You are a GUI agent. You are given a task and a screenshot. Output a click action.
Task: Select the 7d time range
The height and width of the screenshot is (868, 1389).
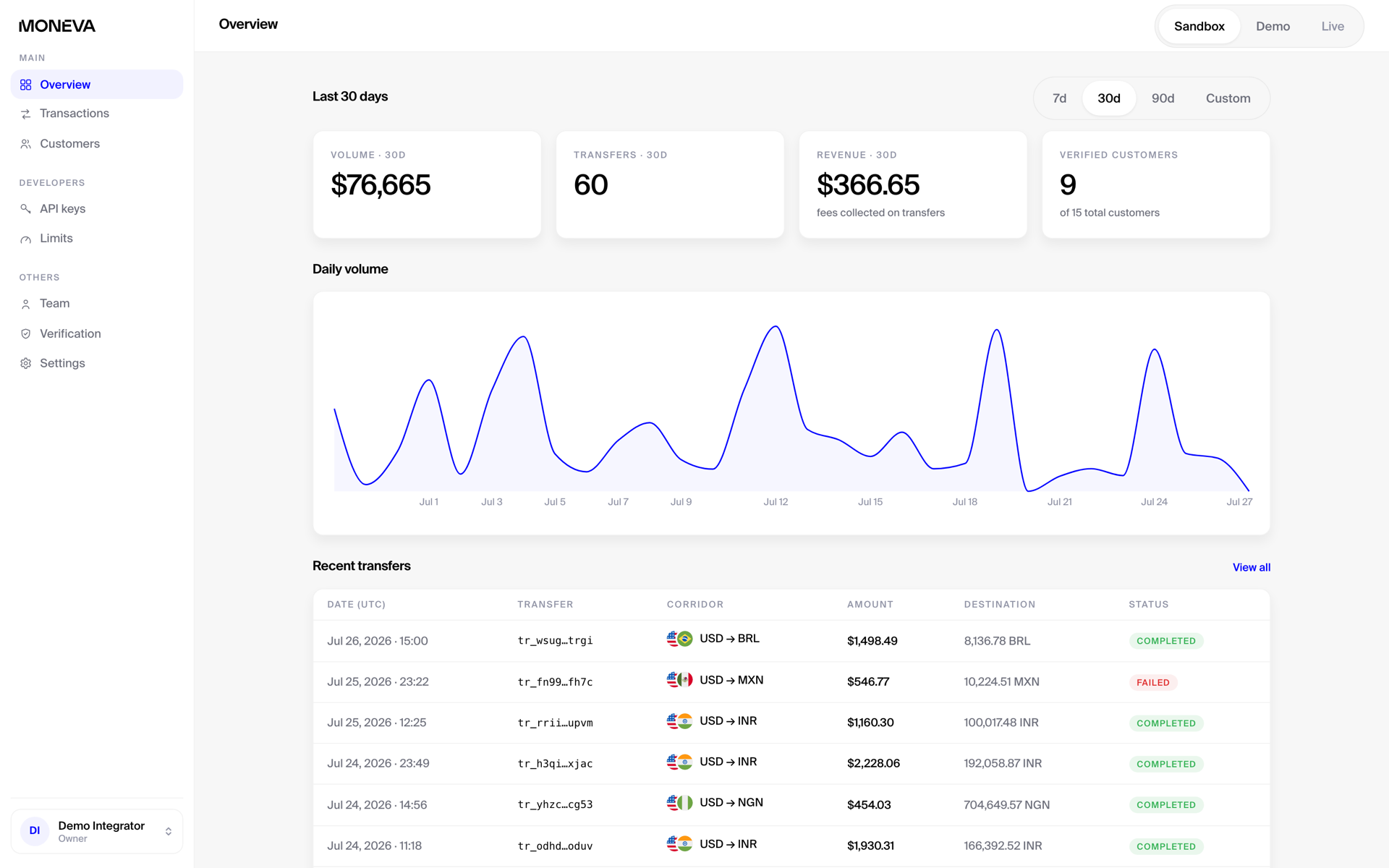1059,98
